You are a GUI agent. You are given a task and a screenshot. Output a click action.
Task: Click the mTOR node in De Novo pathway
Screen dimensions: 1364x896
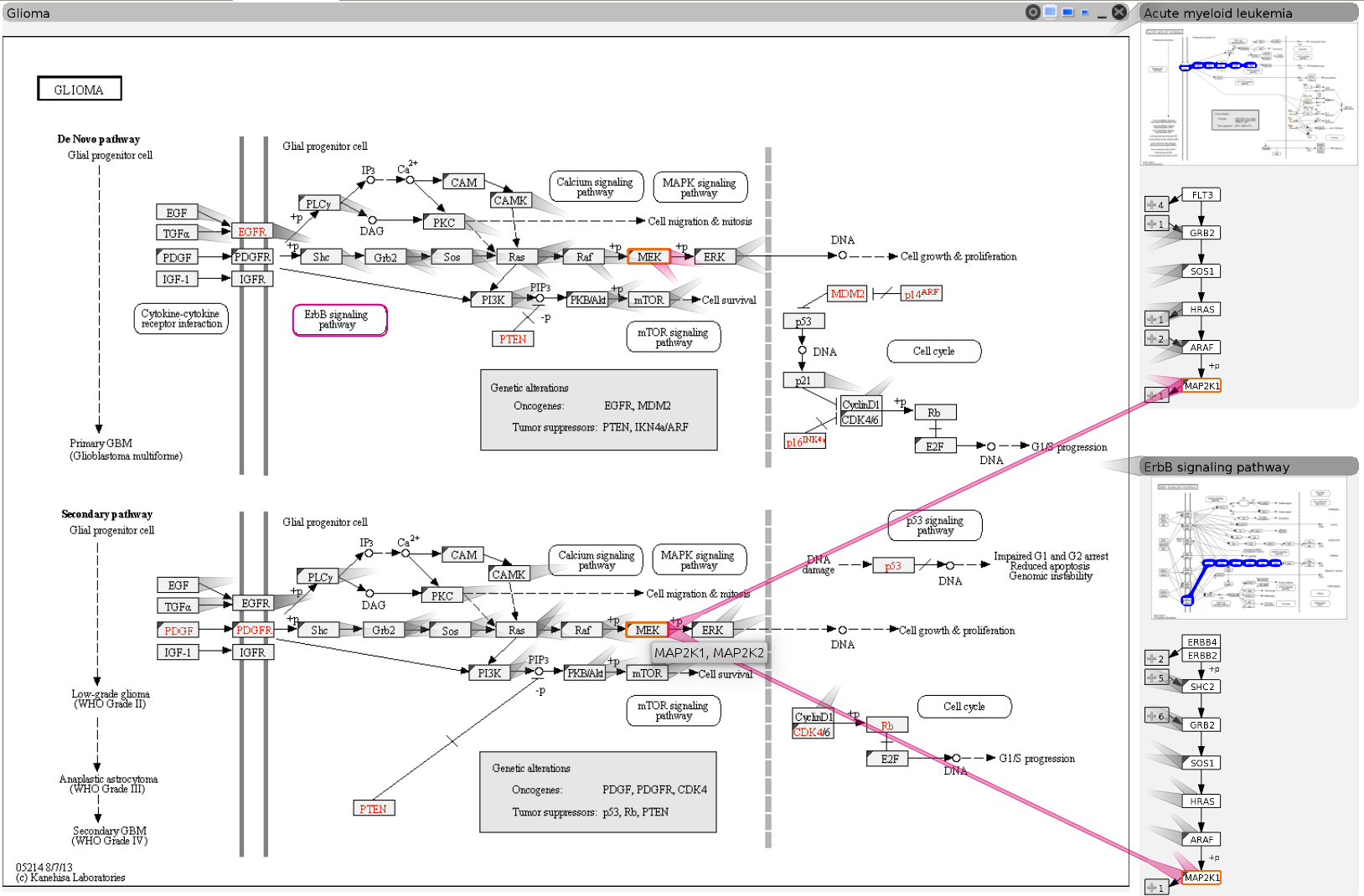(x=648, y=300)
